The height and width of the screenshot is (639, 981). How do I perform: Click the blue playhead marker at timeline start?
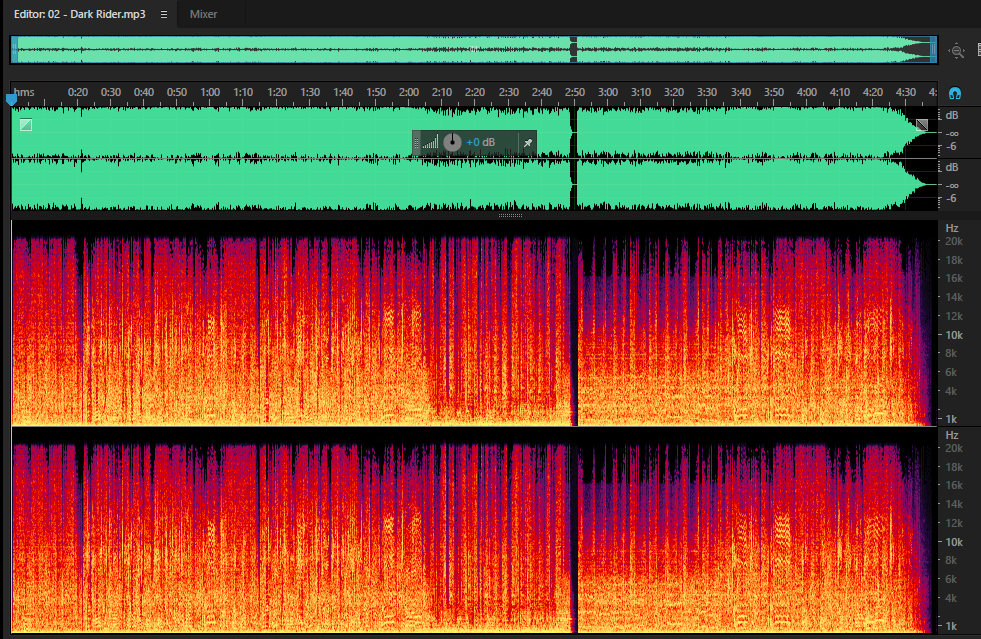(x=11, y=99)
